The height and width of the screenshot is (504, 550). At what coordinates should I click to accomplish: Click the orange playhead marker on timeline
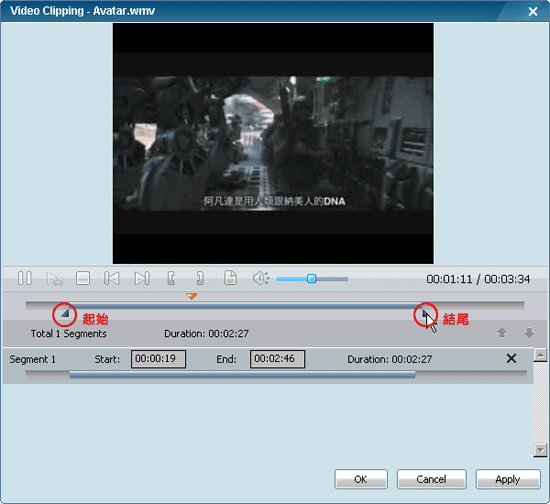point(191,296)
